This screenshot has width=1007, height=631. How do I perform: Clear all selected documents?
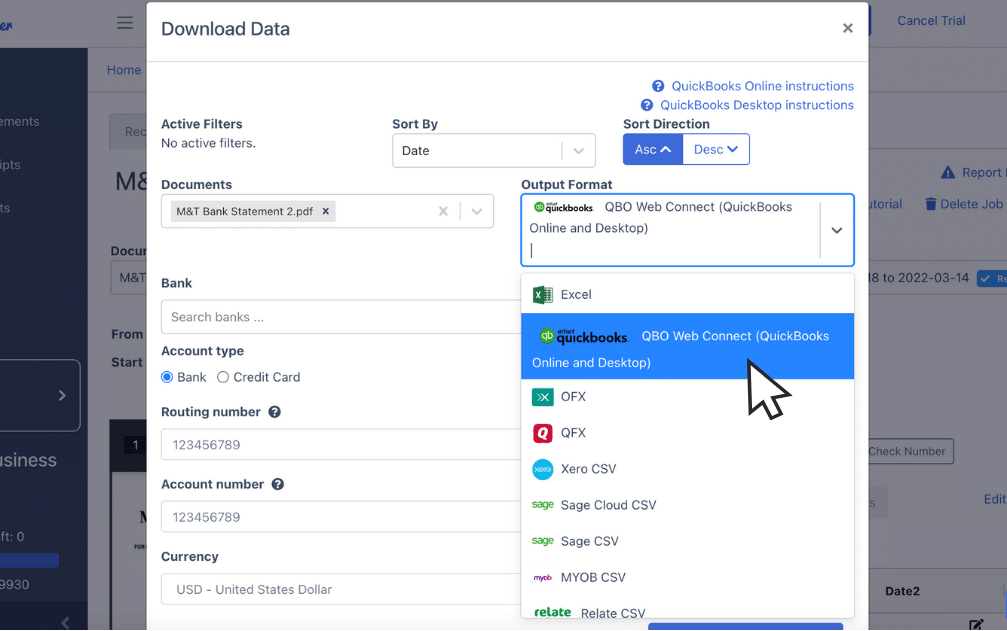coord(443,211)
